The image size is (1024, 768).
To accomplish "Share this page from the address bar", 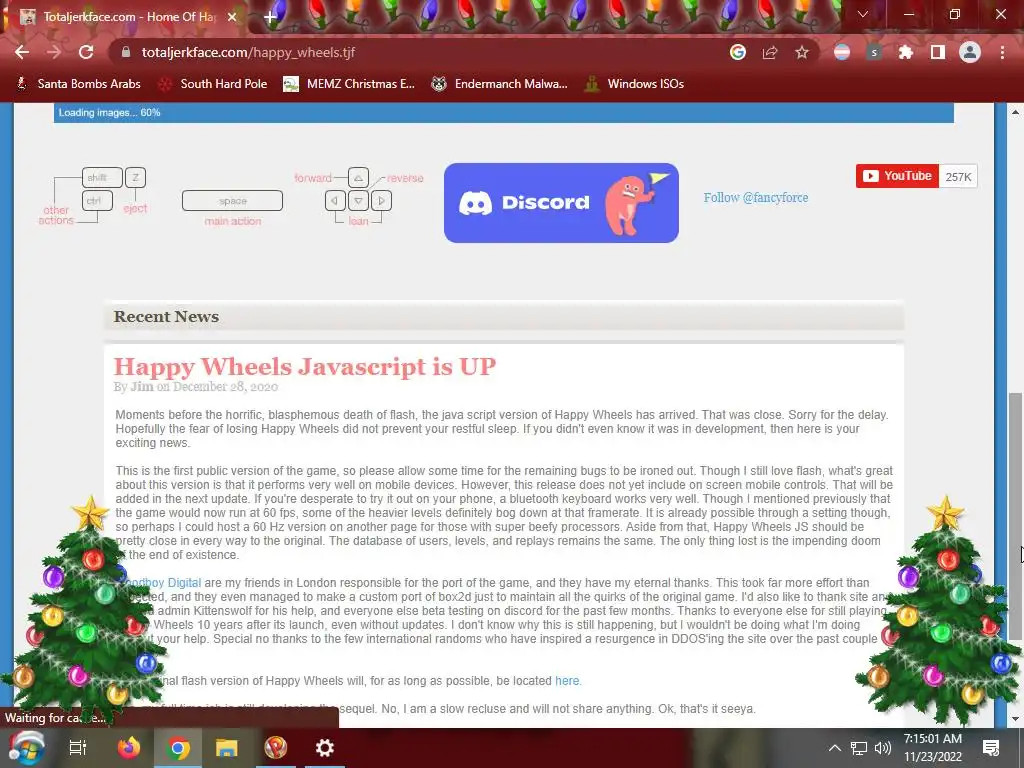I will tap(770, 52).
